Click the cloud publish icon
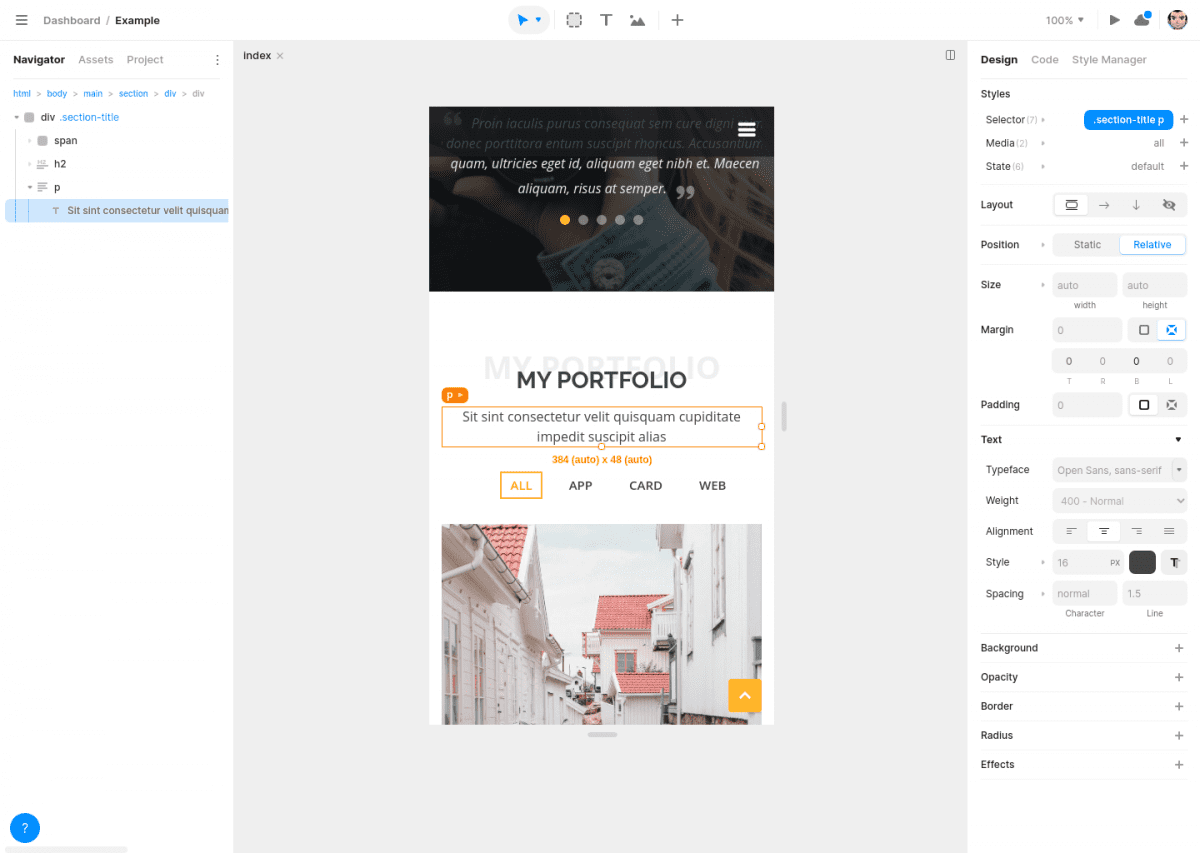The image size is (1200, 853). (1141, 19)
